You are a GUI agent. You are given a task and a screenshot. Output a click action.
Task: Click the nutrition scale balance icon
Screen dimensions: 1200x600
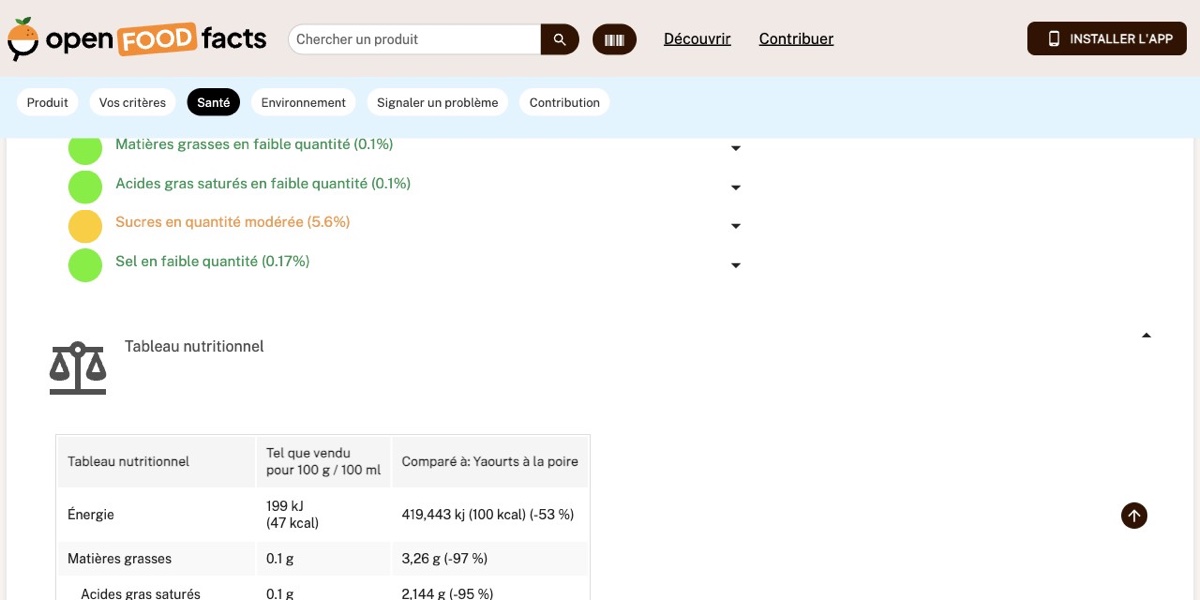coord(78,368)
